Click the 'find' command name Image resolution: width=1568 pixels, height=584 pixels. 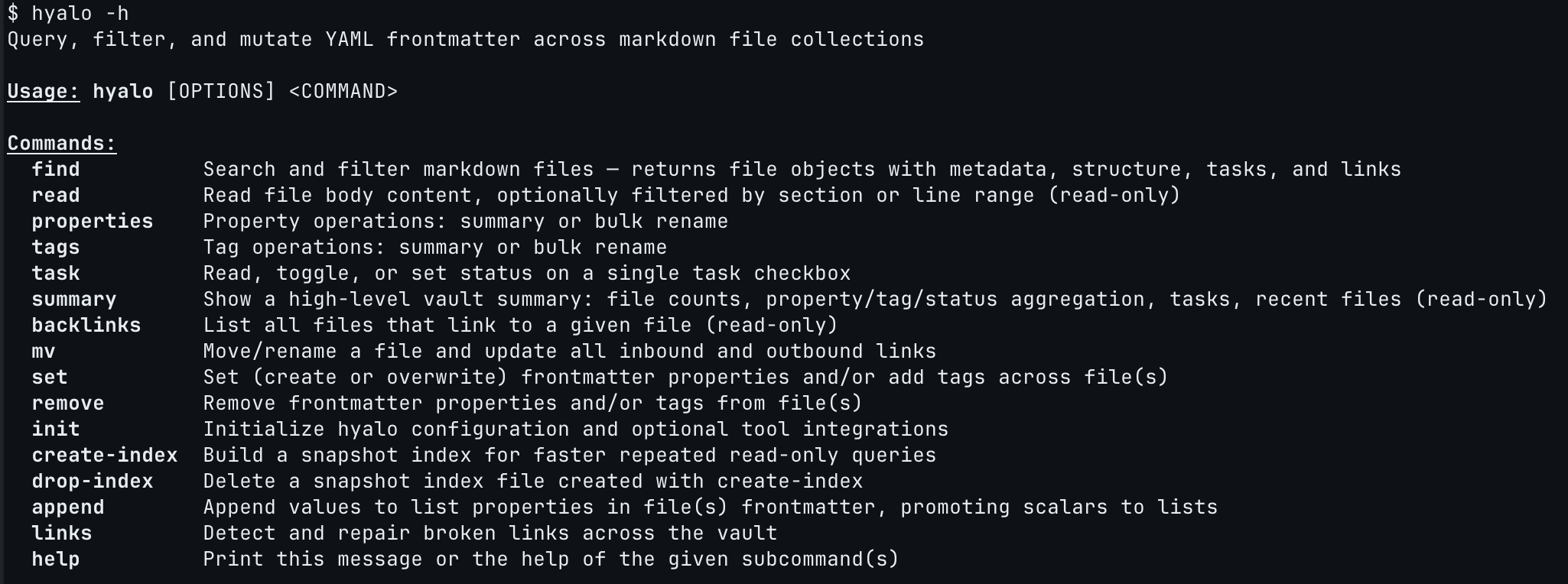point(56,170)
